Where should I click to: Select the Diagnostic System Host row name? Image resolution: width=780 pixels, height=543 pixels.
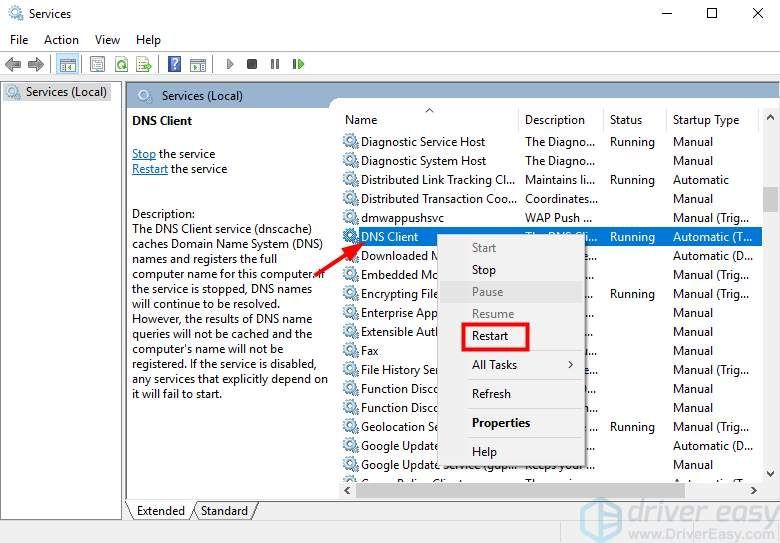(423, 161)
